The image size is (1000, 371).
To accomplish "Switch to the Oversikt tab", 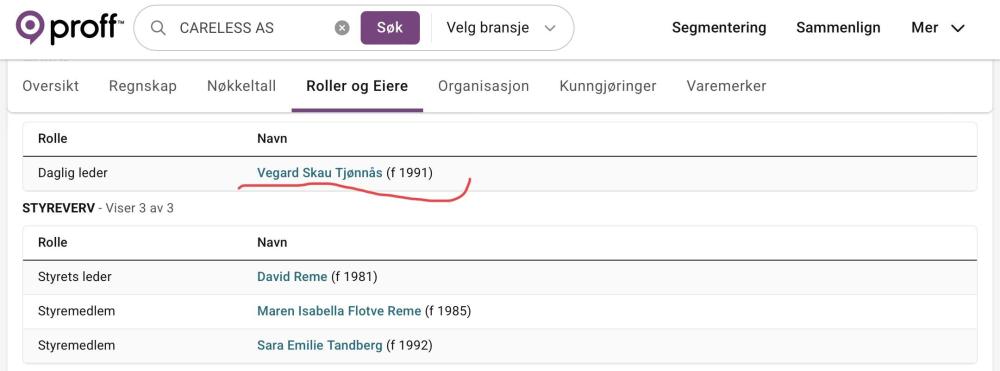I will click(x=50, y=86).
